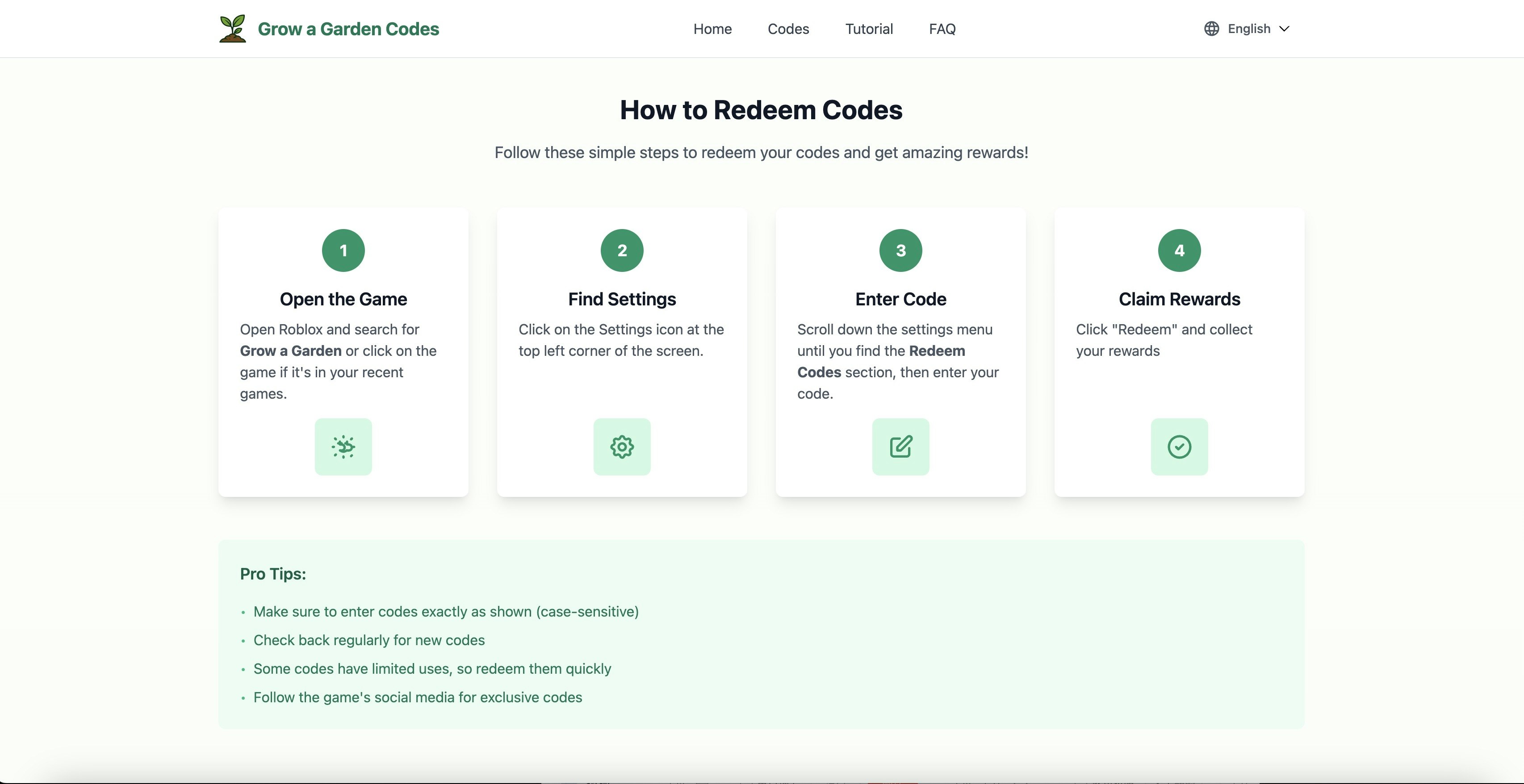Click the checkmark circle icon under Claim Rewards
The width and height of the screenshot is (1524, 784).
click(x=1179, y=446)
